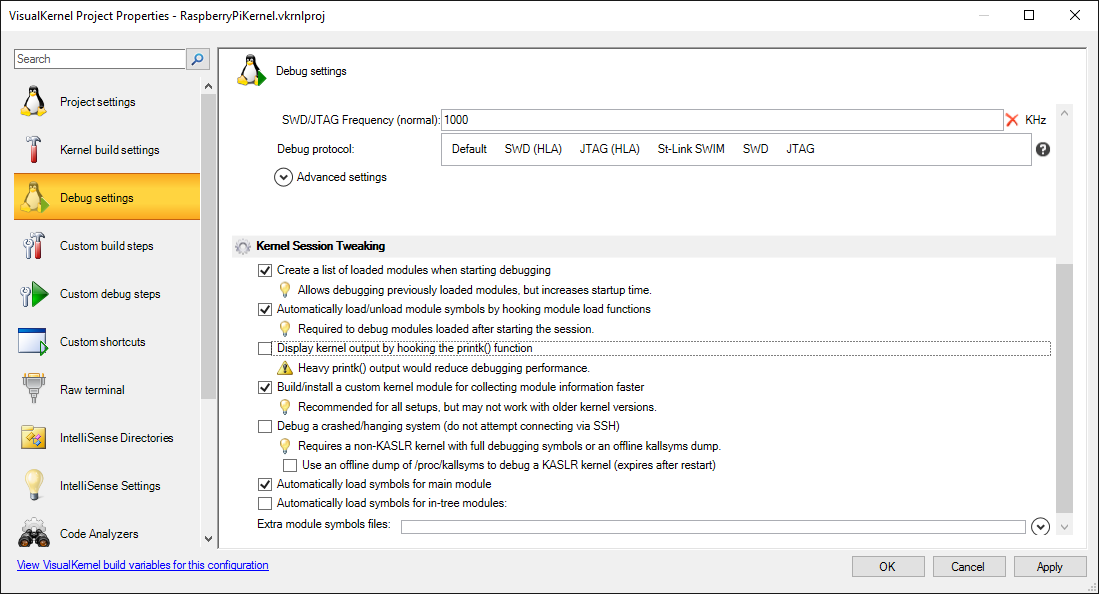Screen dimensions: 1099x594
Task: Click the Custom debug steps play icon
Action: [x=34, y=294]
